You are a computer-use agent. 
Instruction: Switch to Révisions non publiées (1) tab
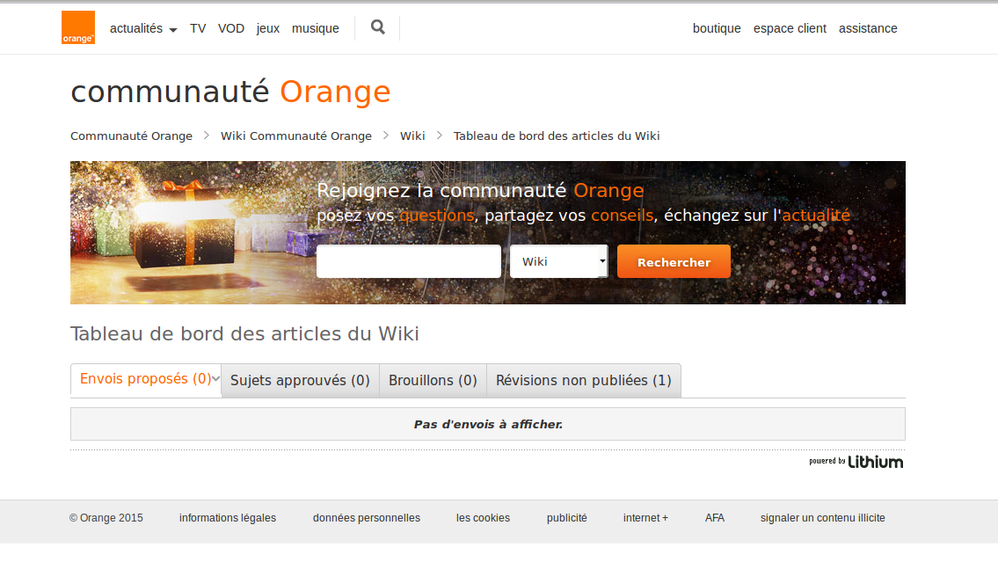[x=584, y=380]
